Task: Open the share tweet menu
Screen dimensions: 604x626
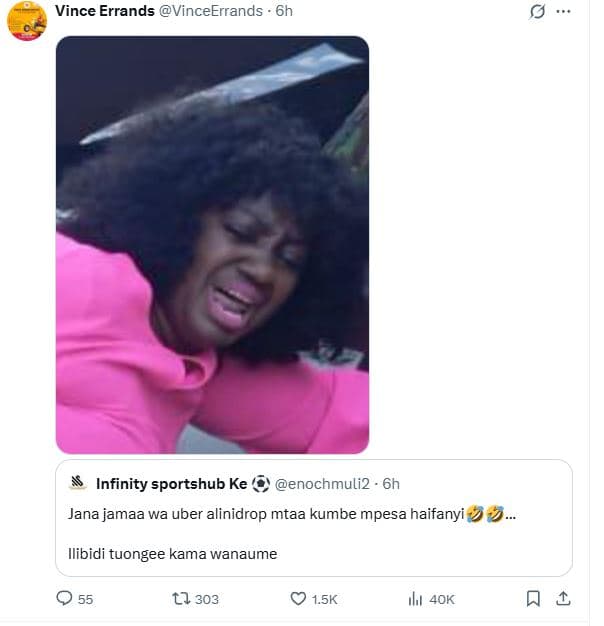Action: [563, 598]
